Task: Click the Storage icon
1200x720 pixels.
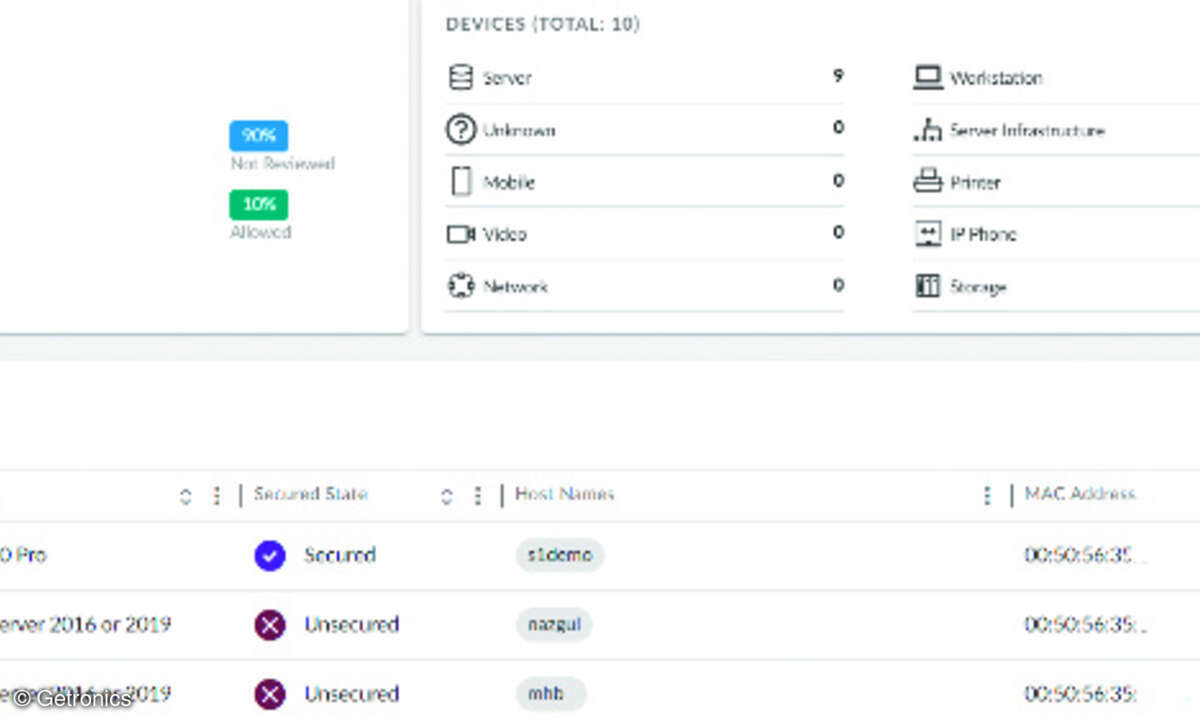Action: (x=928, y=286)
